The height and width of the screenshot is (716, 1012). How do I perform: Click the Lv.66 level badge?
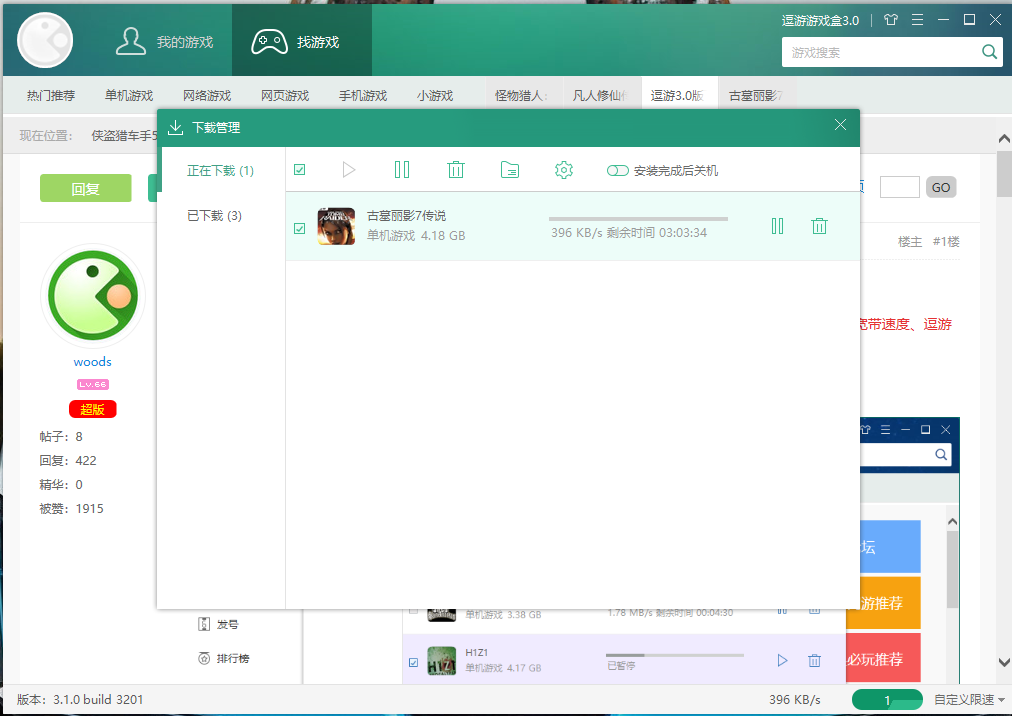coord(93,384)
